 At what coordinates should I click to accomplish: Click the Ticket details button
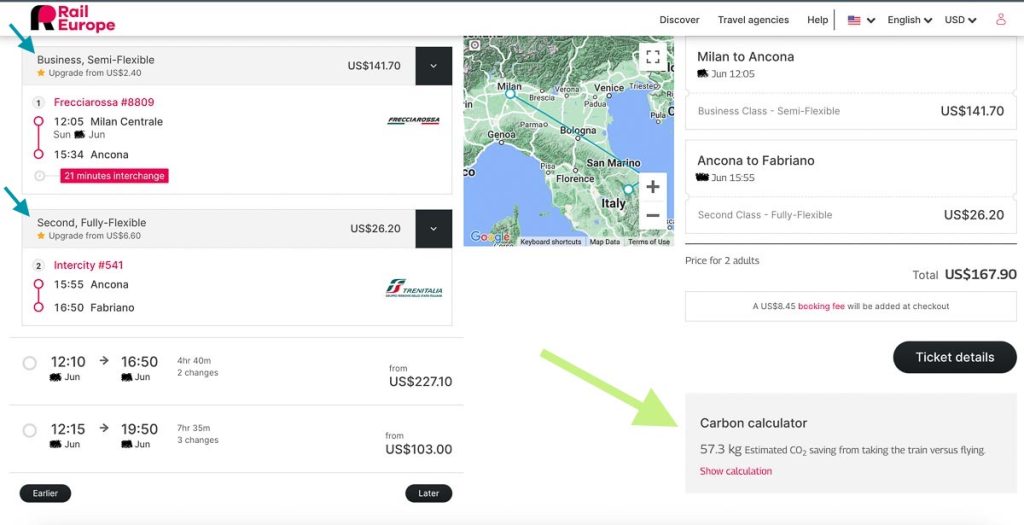[955, 357]
